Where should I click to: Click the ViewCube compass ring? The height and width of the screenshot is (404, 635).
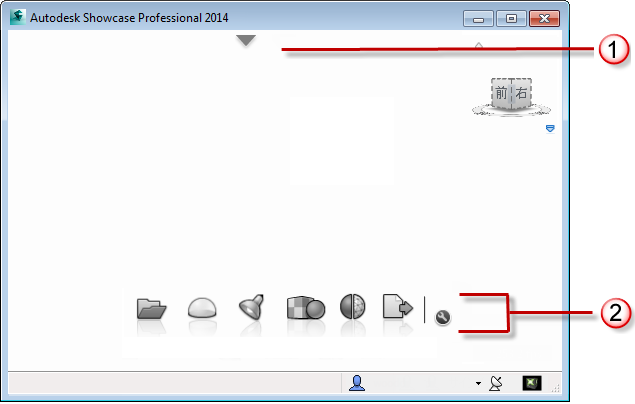tap(511, 110)
